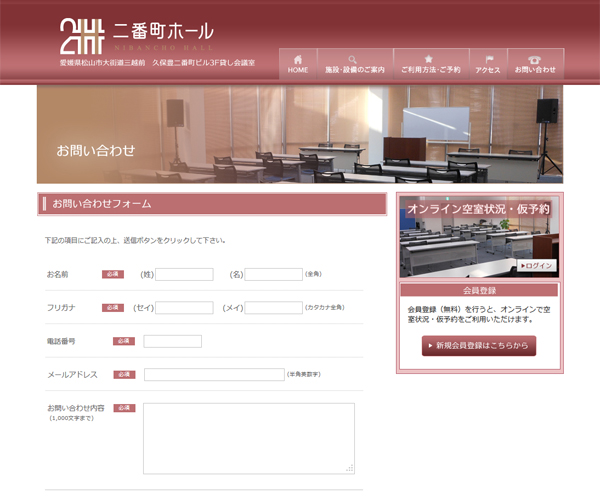The image size is (600, 500).
Task: Click the 会員登録 panel heading
Action: point(479,290)
